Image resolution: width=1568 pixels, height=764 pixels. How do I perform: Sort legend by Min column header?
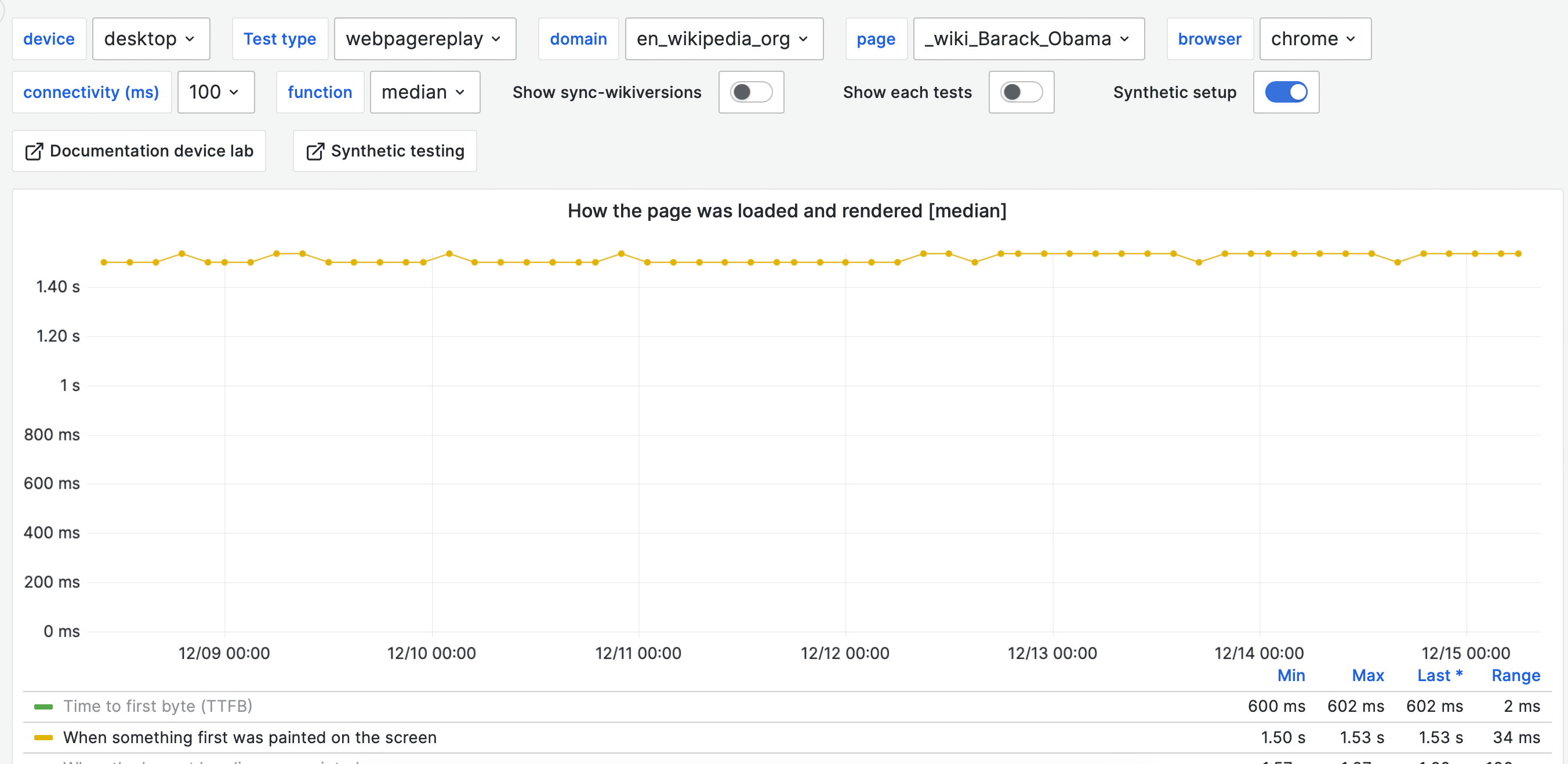click(1290, 675)
